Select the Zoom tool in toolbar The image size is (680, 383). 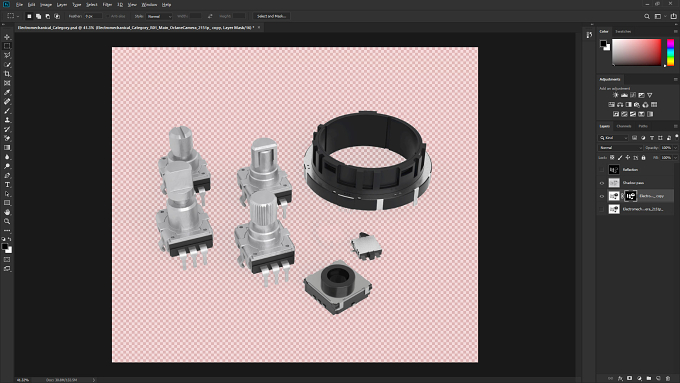coord(7,221)
